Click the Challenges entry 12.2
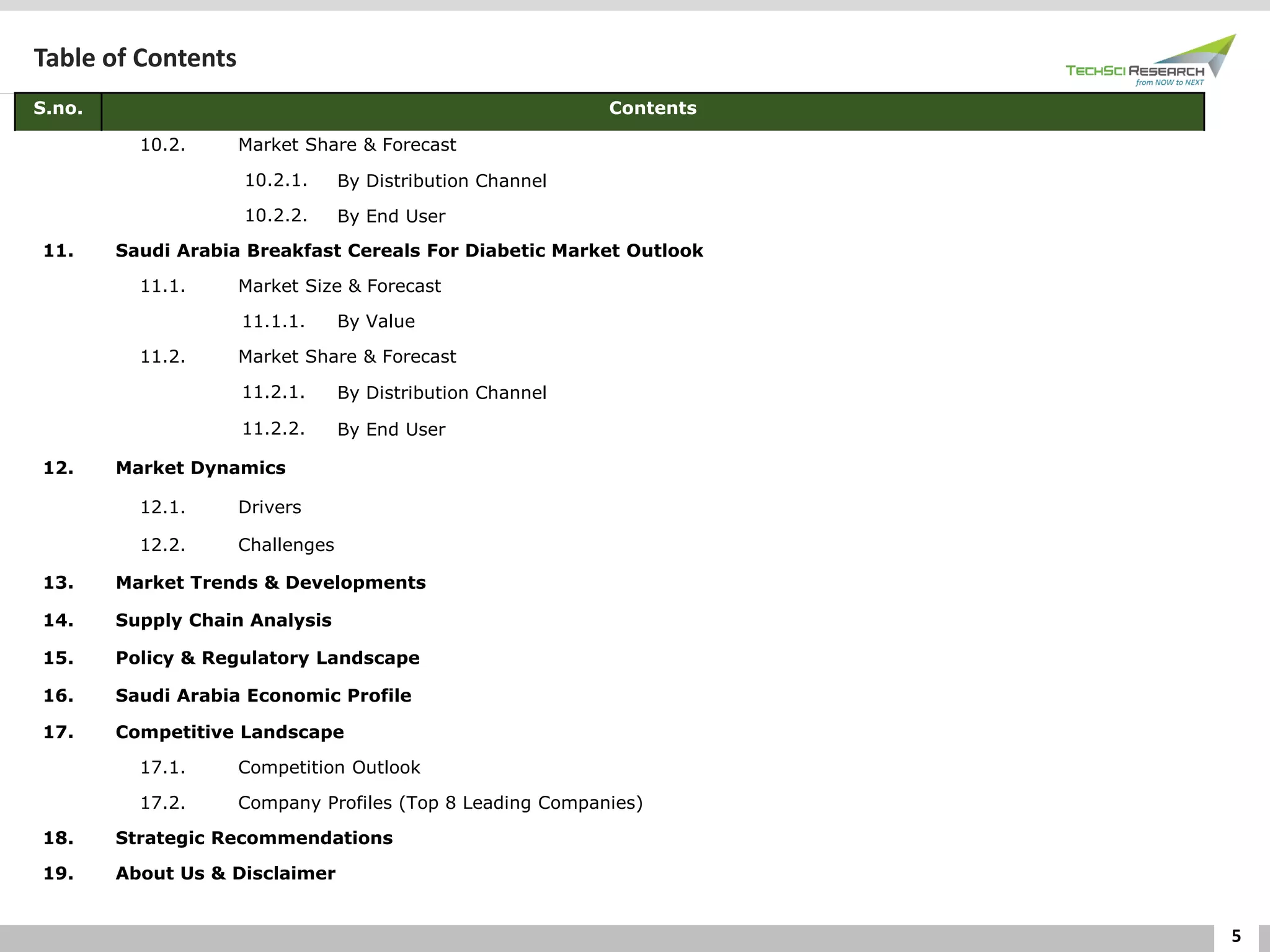Image resolution: width=1270 pixels, height=952 pixels. pos(285,545)
